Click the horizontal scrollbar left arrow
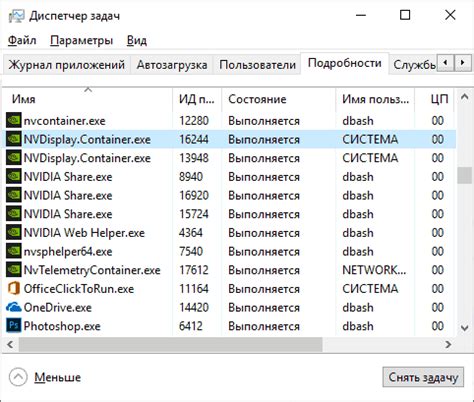 pyautogui.click(x=10, y=344)
